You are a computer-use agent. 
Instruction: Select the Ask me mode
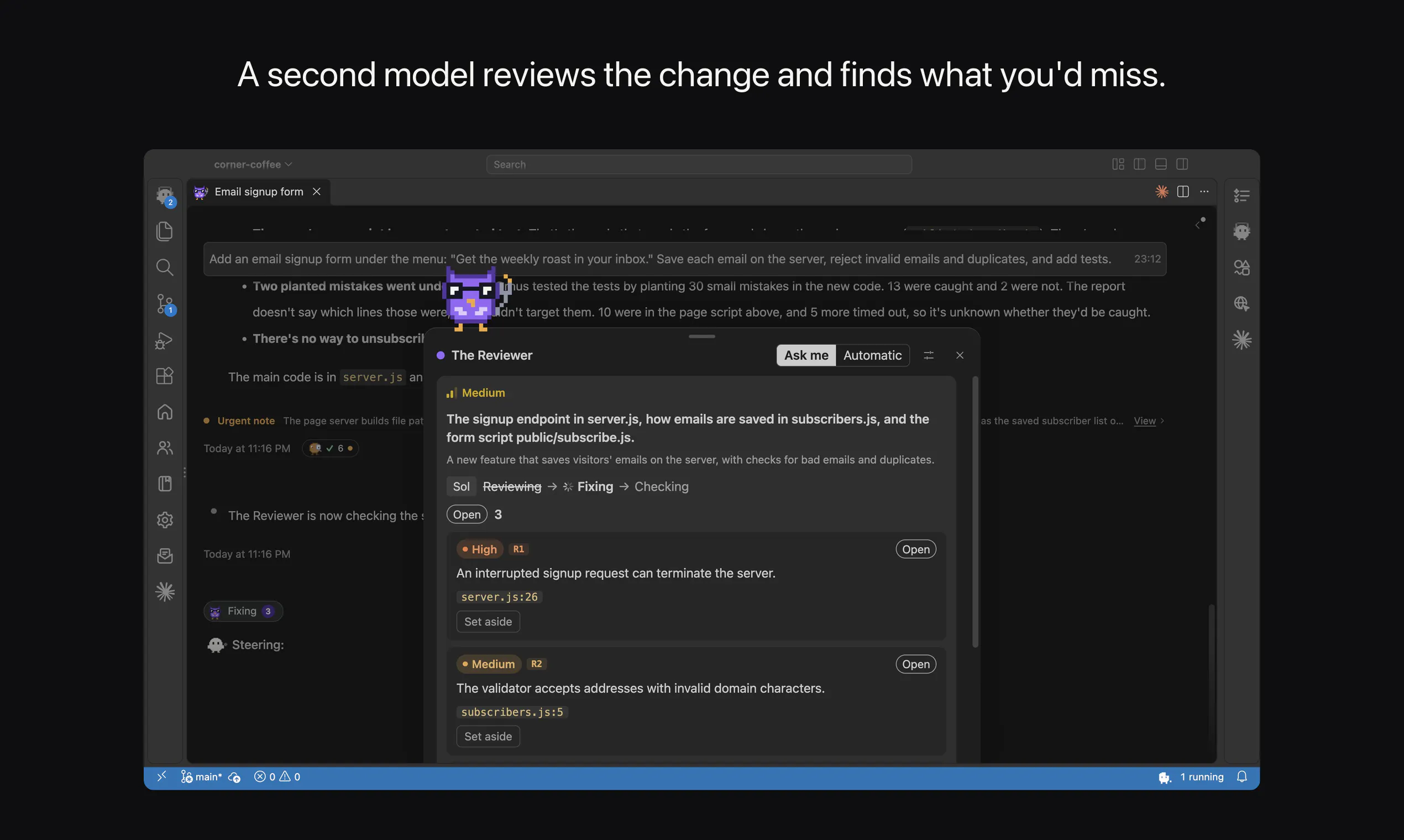click(x=806, y=355)
